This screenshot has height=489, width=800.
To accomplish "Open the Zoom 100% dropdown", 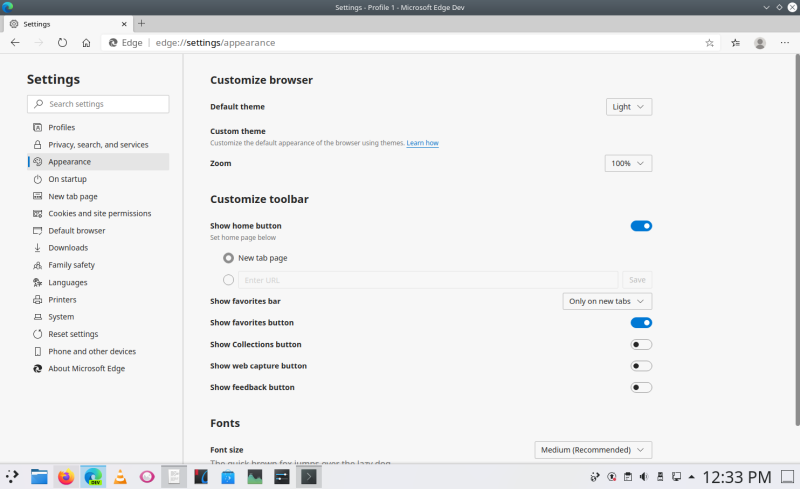I will 628,163.
